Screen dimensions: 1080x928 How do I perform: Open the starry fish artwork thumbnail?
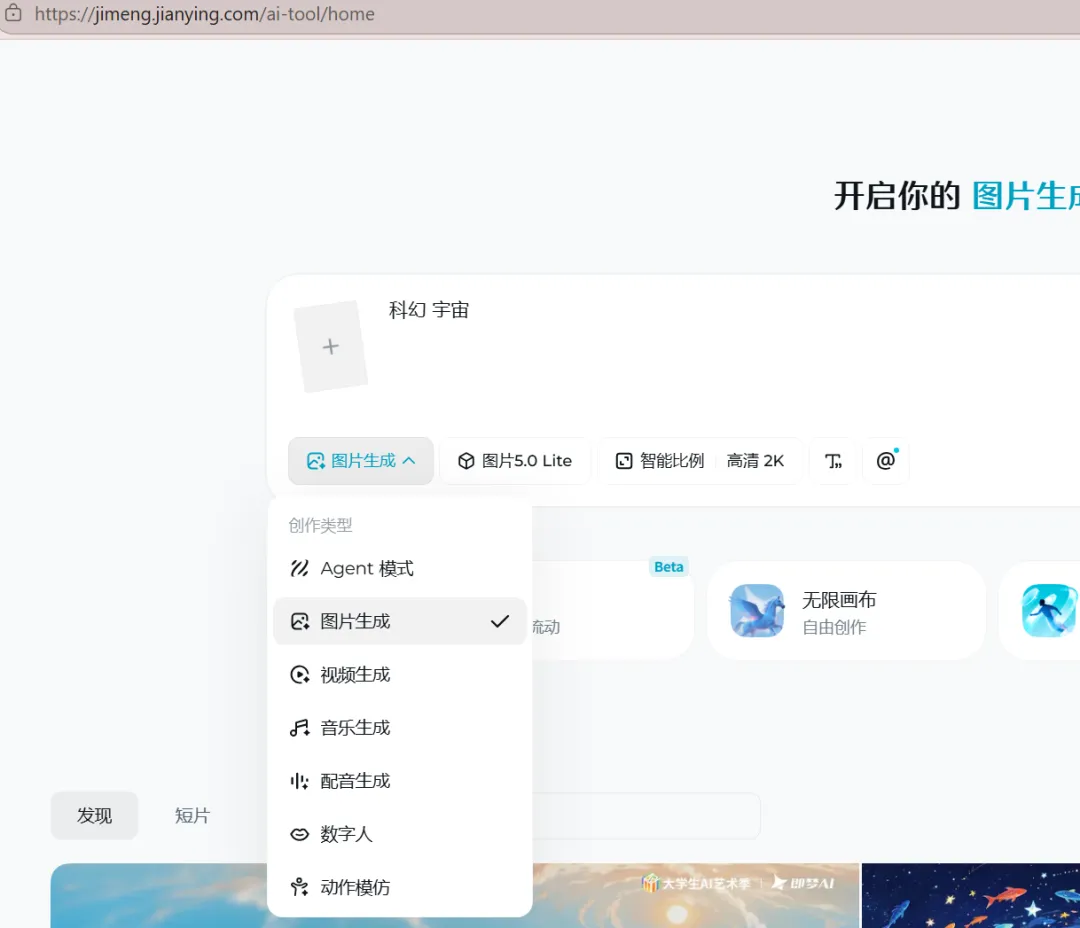(x=970, y=896)
